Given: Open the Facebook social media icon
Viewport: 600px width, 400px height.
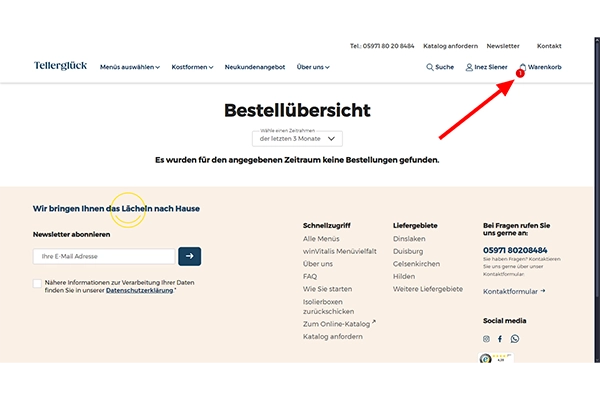Looking at the screenshot, I should [500, 339].
